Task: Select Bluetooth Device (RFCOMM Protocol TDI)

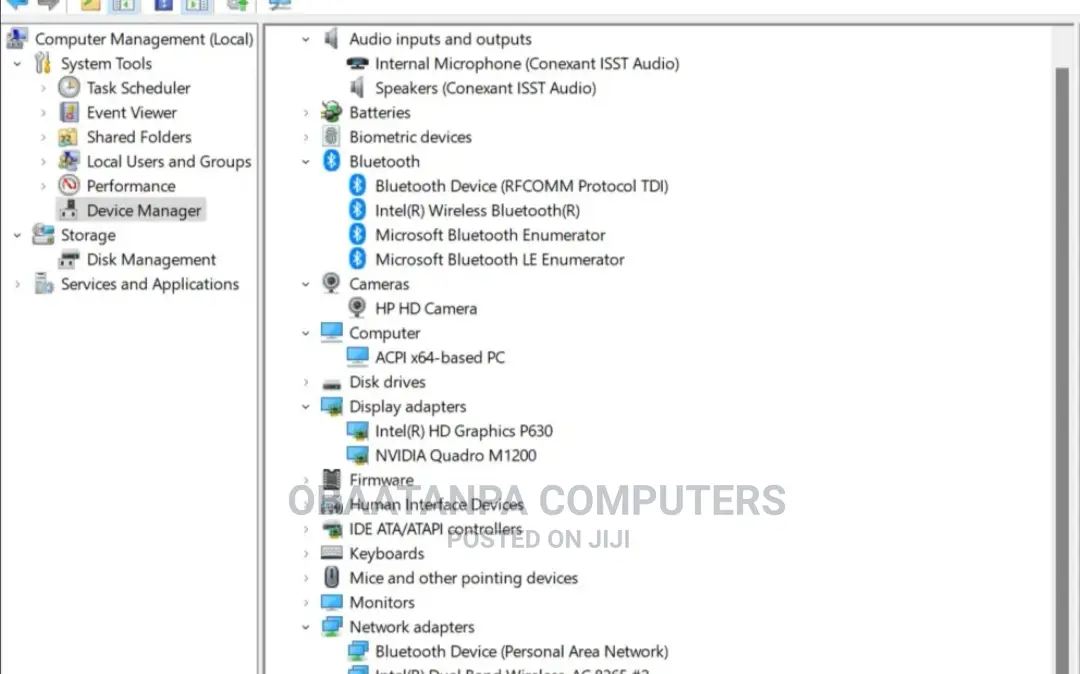Action: click(521, 186)
